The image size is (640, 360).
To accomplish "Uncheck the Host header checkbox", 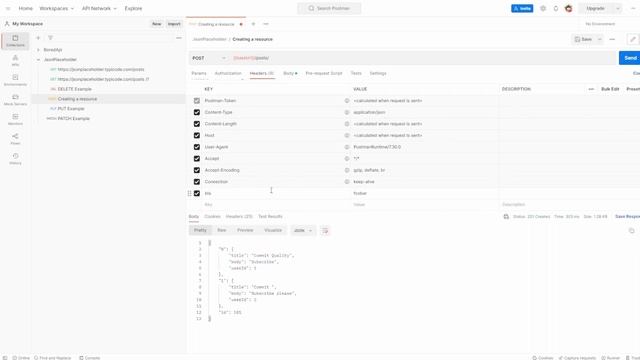I will click(197, 135).
